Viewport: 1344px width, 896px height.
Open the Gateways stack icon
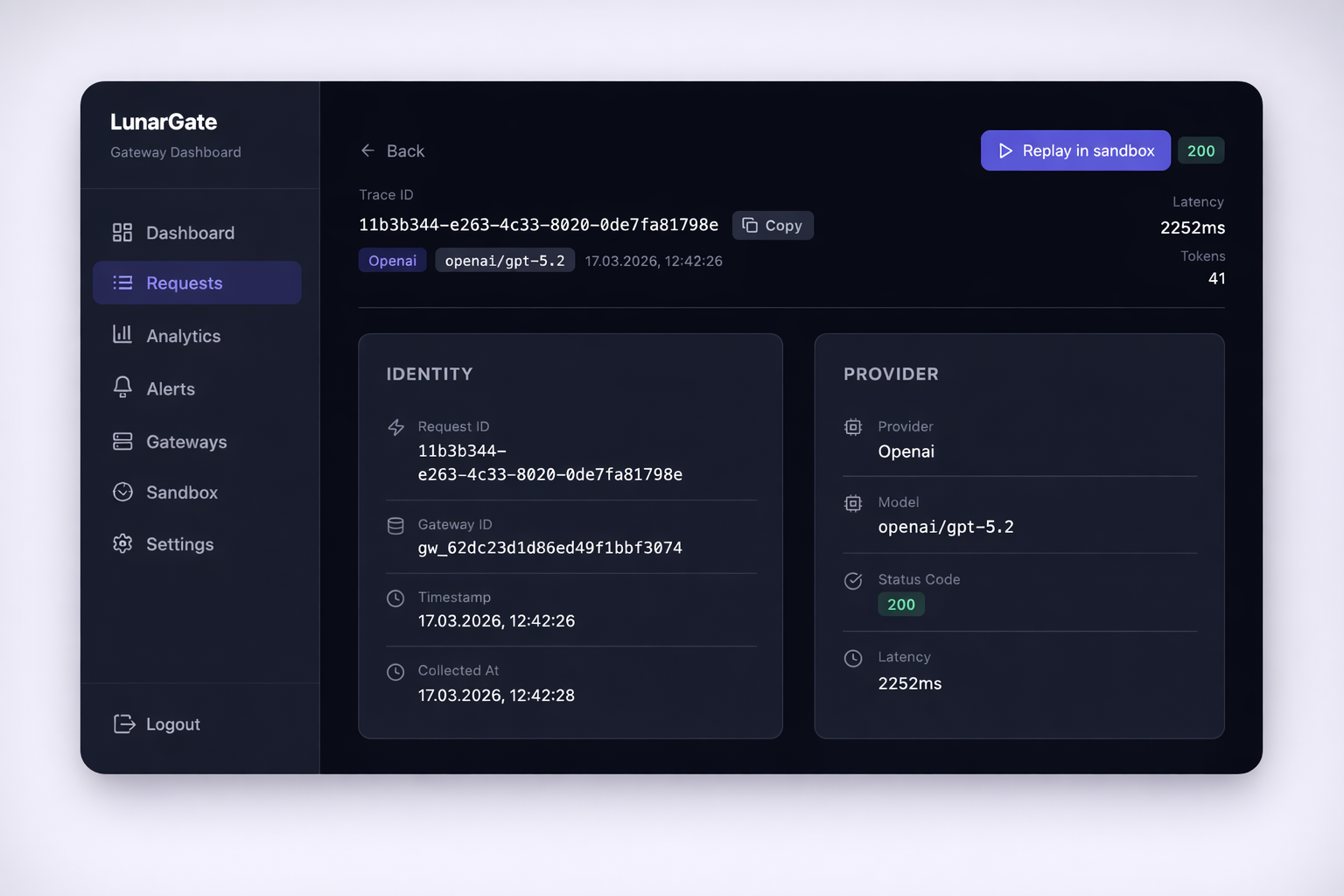pos(122,441)
